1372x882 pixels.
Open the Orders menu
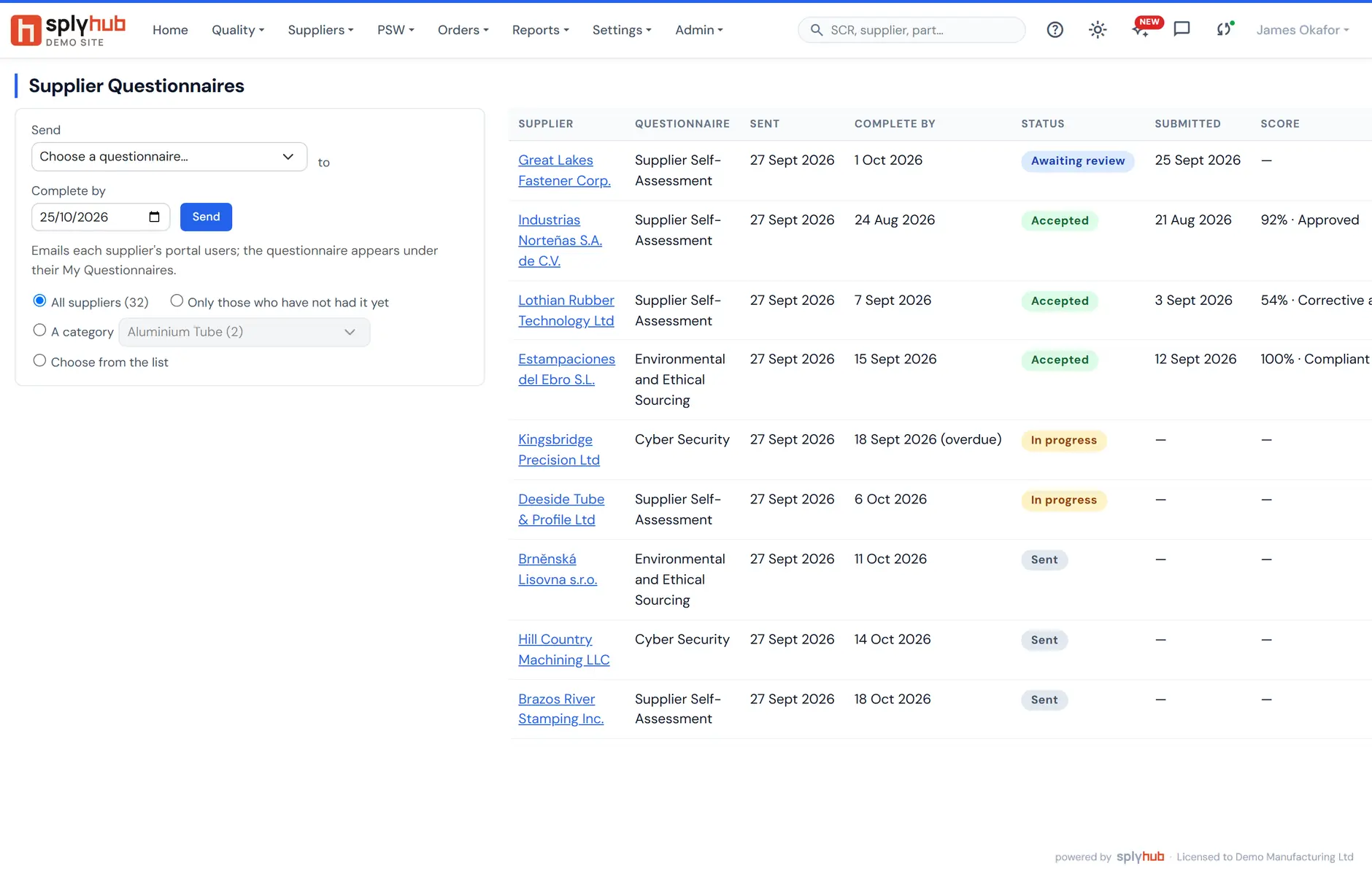(463, 30)
